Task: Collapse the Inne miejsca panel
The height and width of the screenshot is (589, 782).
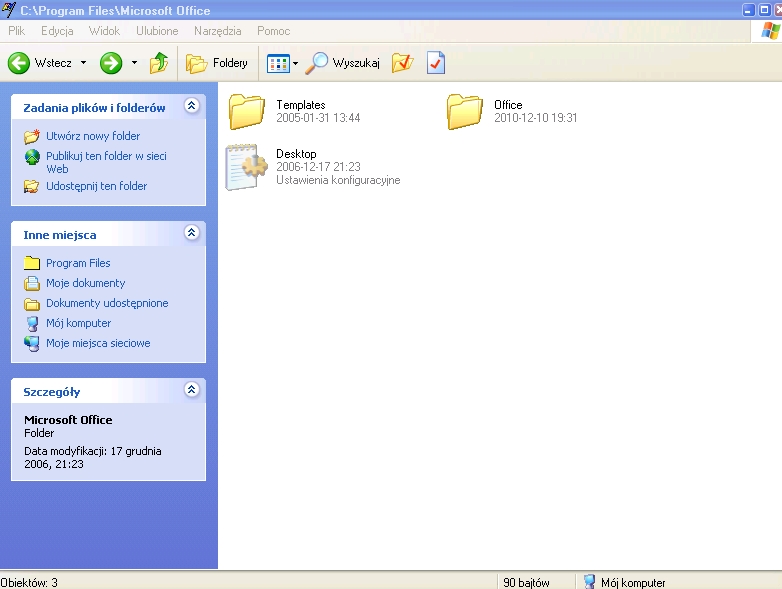Action: 192,232
